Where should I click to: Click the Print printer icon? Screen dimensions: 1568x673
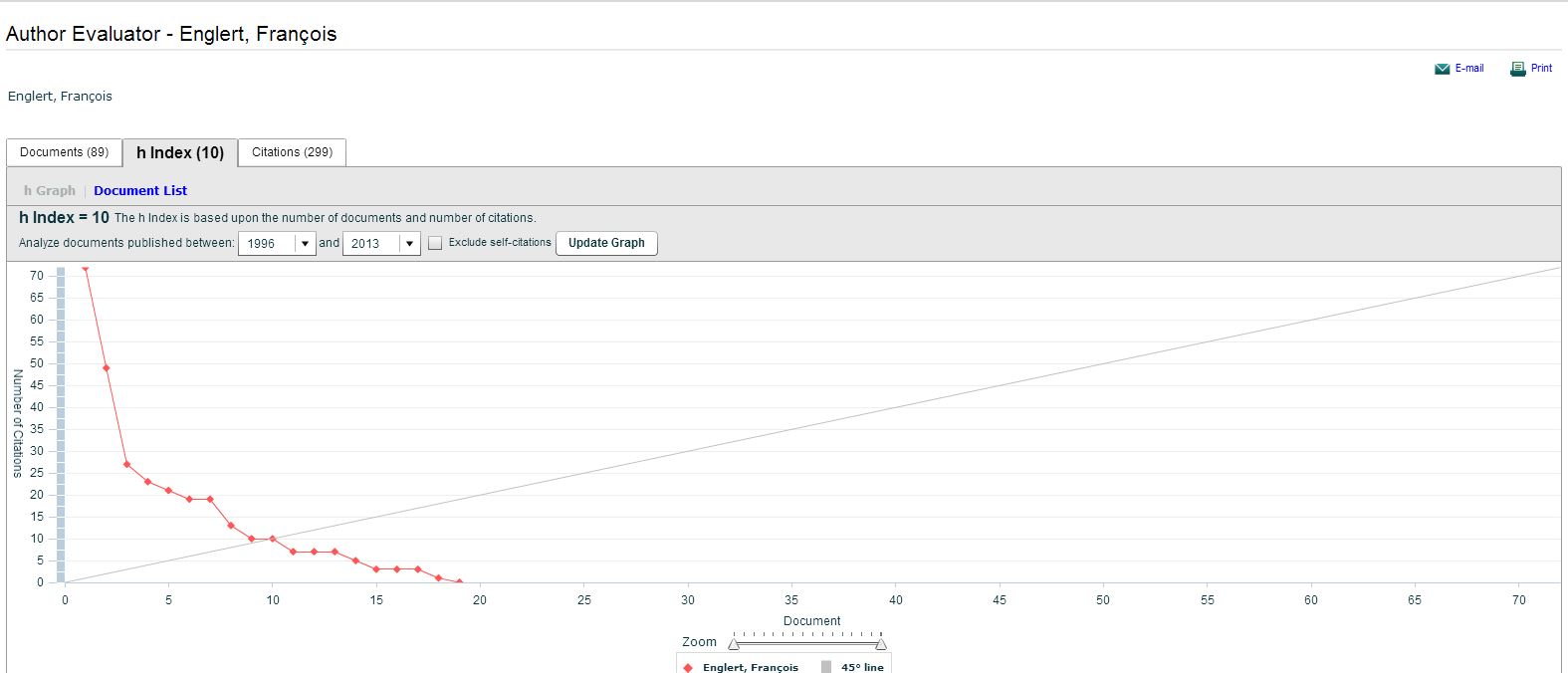[x=1517, y=69]
